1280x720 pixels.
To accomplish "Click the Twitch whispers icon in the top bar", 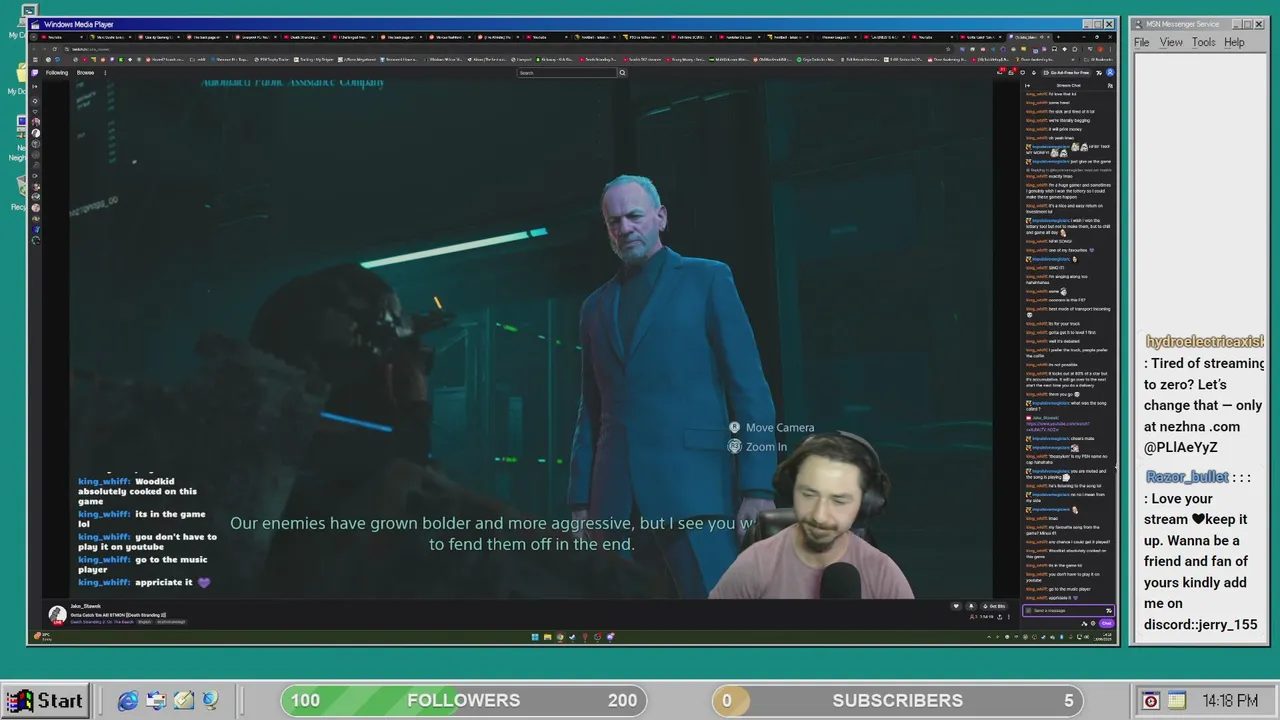I will (1022, 72).
